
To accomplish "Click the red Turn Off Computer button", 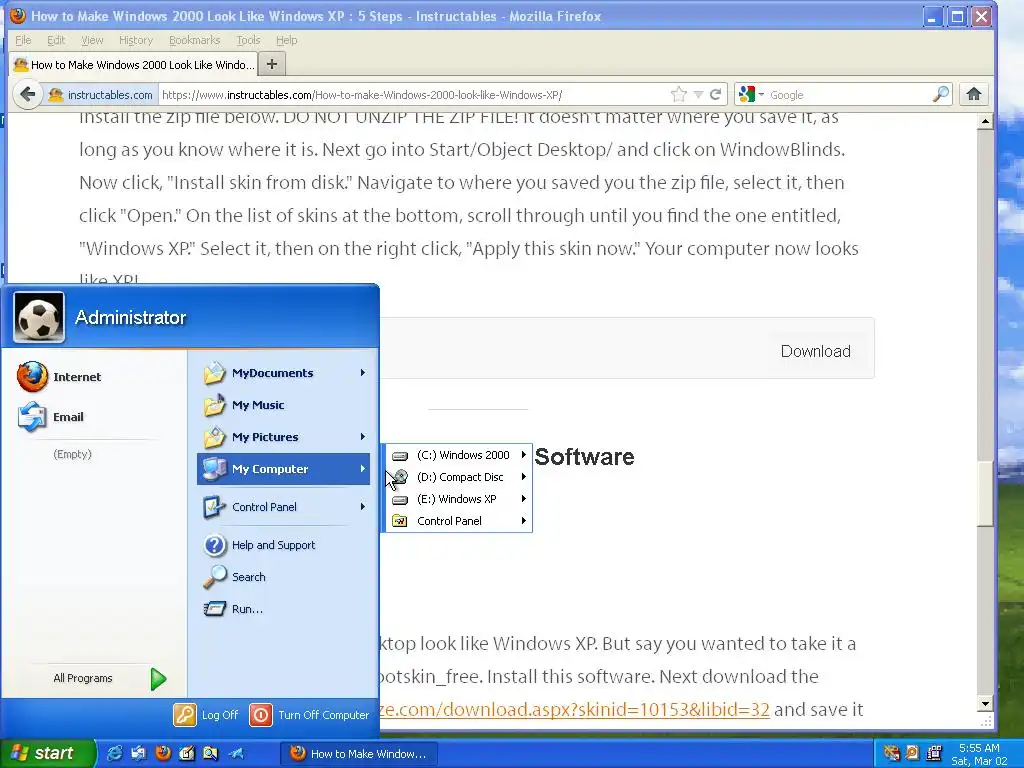I will [x=261, y=715].
